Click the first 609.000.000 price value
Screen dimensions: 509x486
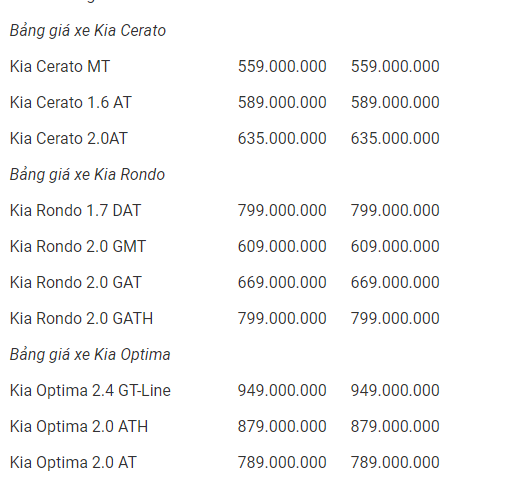282,246
